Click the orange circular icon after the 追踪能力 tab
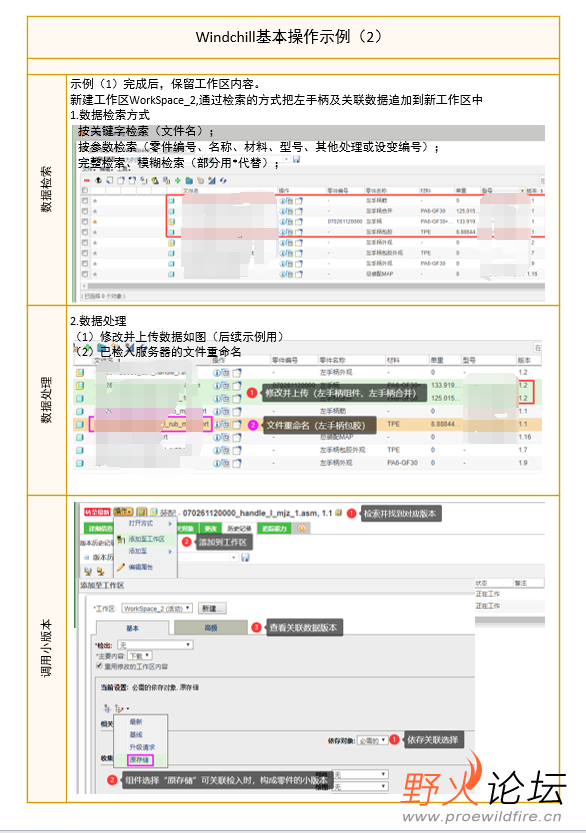The image size is (586, 833). 301,528
